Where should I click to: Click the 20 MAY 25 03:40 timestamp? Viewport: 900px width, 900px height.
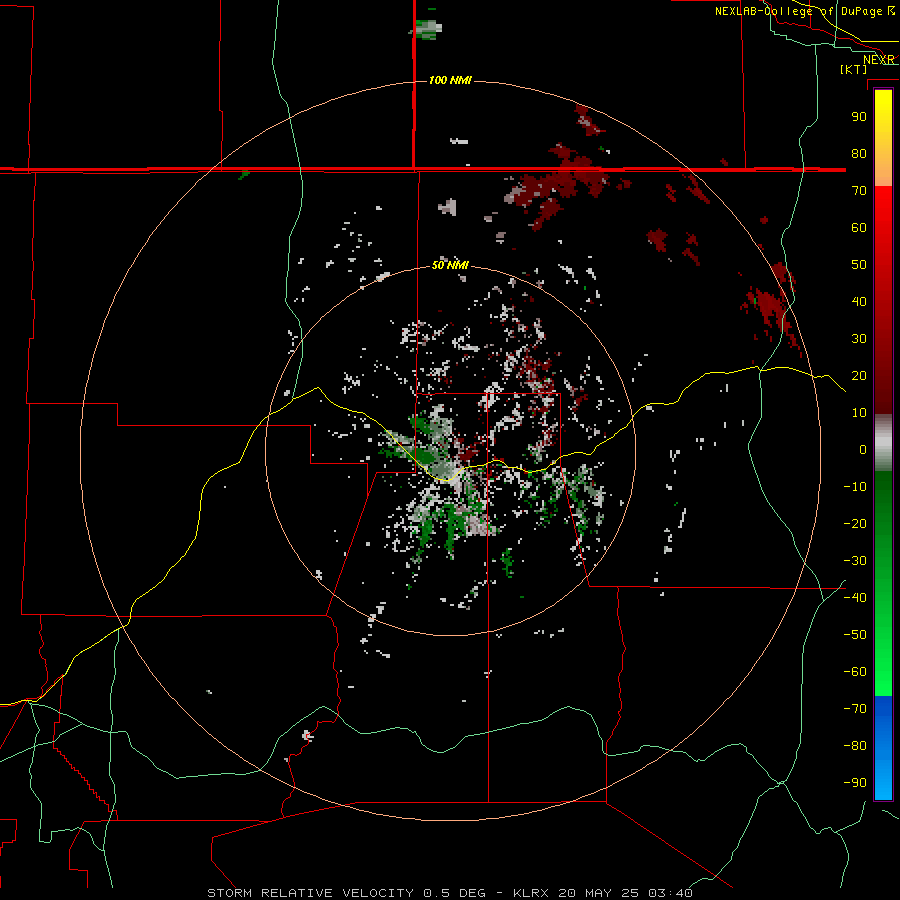click(x=625, y=893)
